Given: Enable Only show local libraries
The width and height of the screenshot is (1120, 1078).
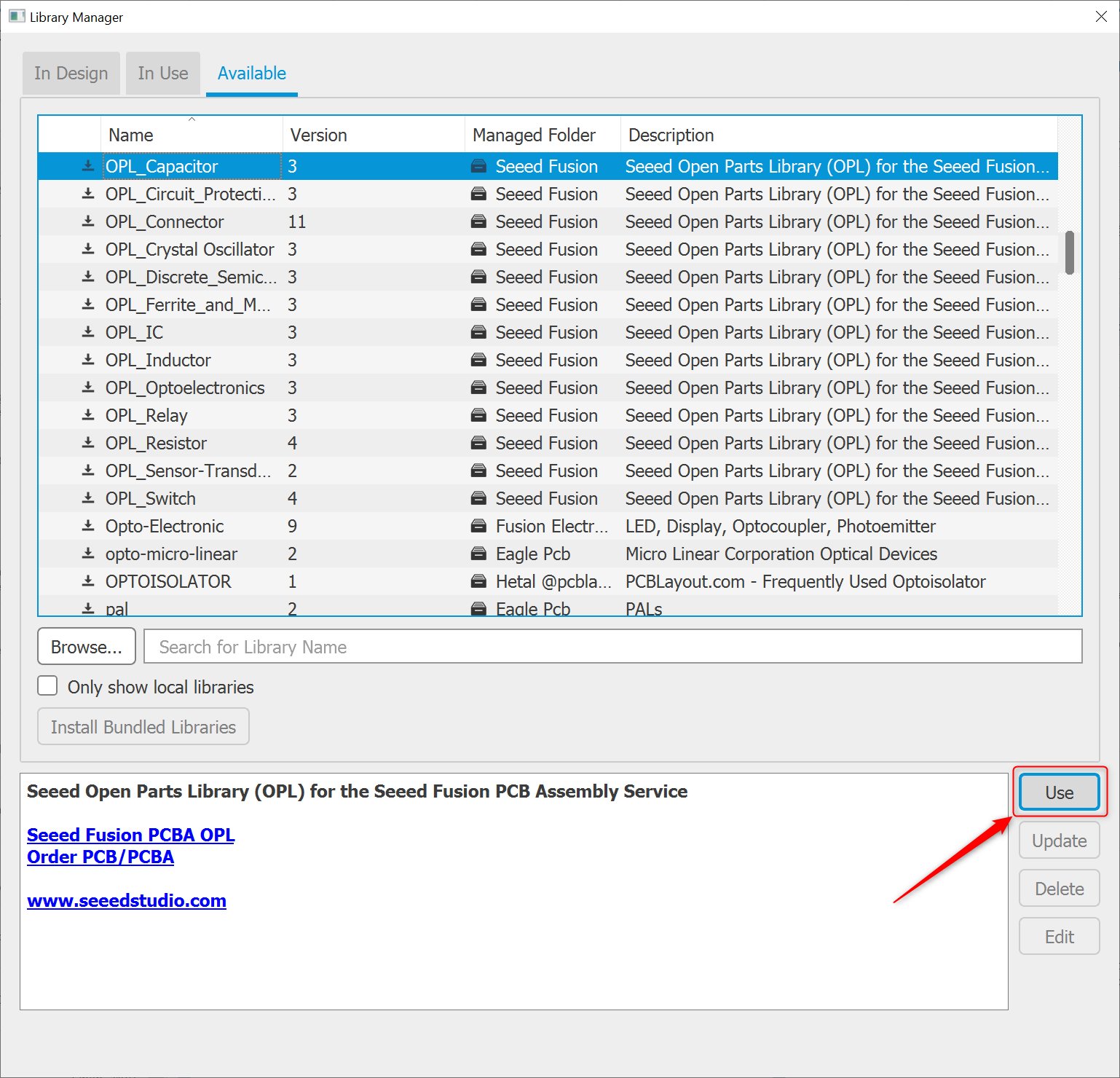Looking at the screenshot, I should pos(47,685).
